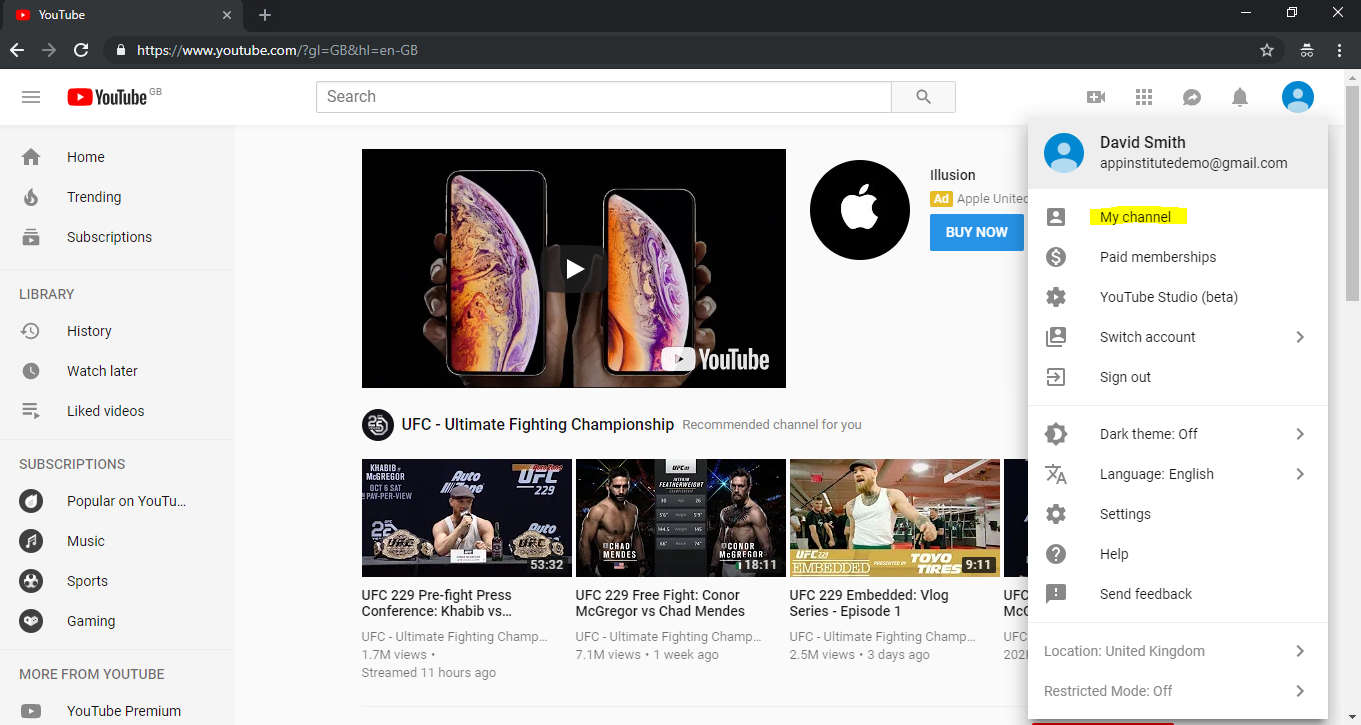The height and width of the screenshot is (725, 1361).
Task: Click the browser address bar URL
Action: click(277, 50)
